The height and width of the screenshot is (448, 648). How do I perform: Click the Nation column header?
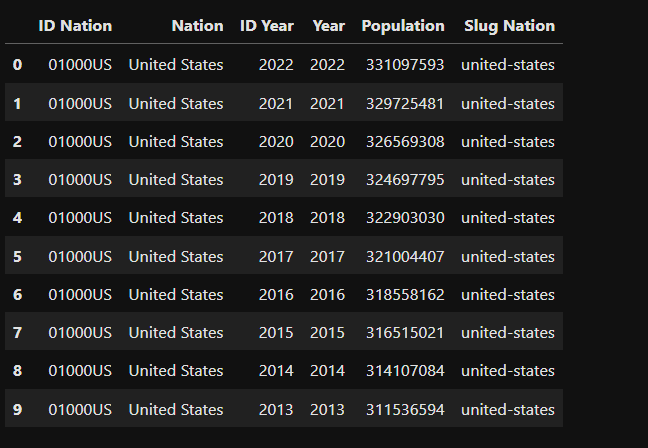198,26
